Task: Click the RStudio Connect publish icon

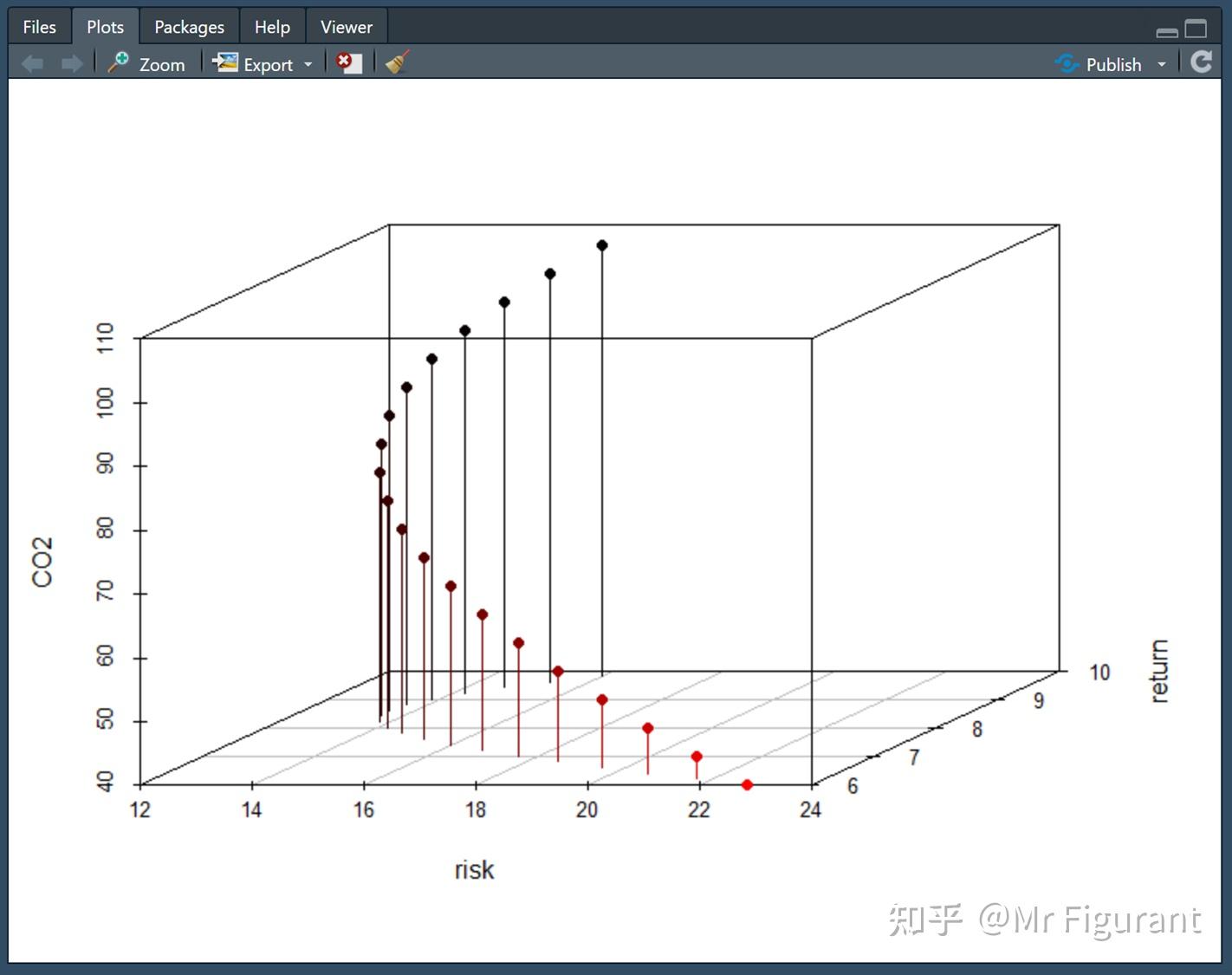Action: [1066, 62]
